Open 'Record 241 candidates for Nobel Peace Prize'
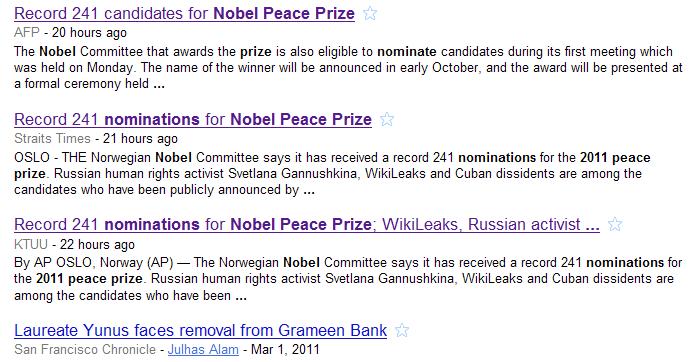 pyautogui.click(x=184, y=13)
